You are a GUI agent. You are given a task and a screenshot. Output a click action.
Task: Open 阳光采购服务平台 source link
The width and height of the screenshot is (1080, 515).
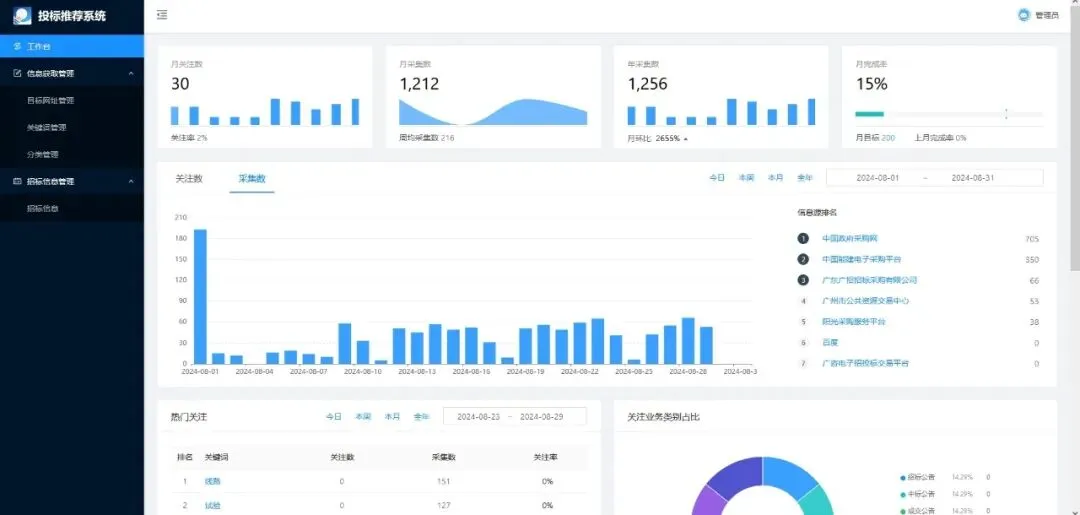[x=853, y=322]
